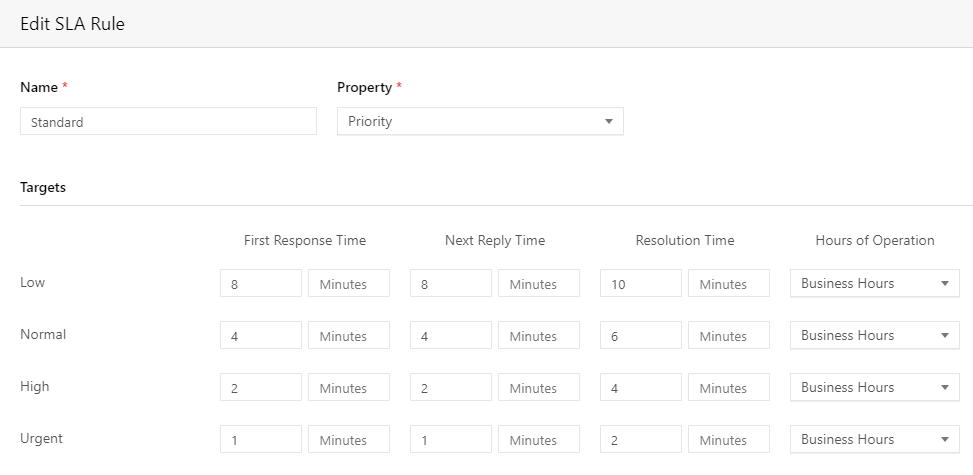Click Minutes unit for High Resolution Time
This screenshot has height=475, width=973.
[728, 388]
